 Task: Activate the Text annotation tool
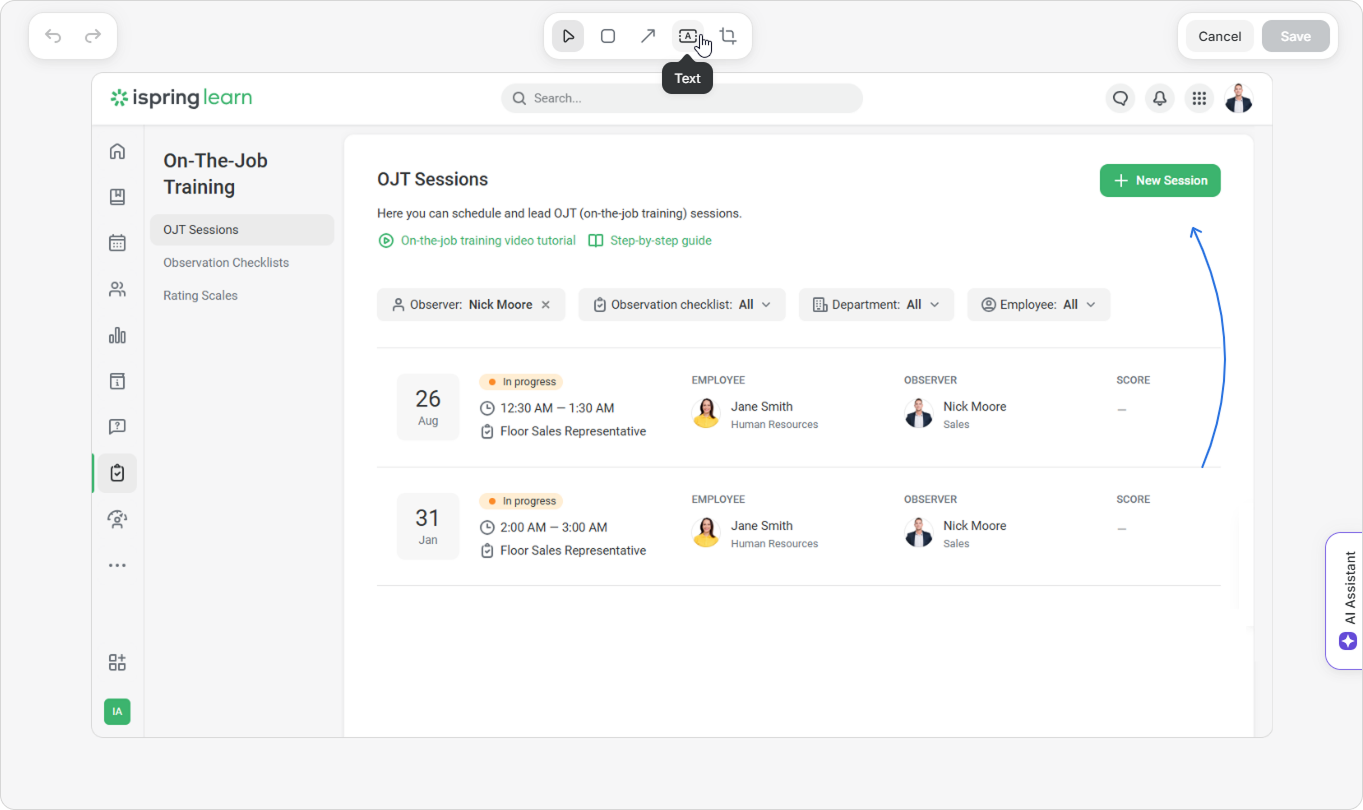coord(687,36)
